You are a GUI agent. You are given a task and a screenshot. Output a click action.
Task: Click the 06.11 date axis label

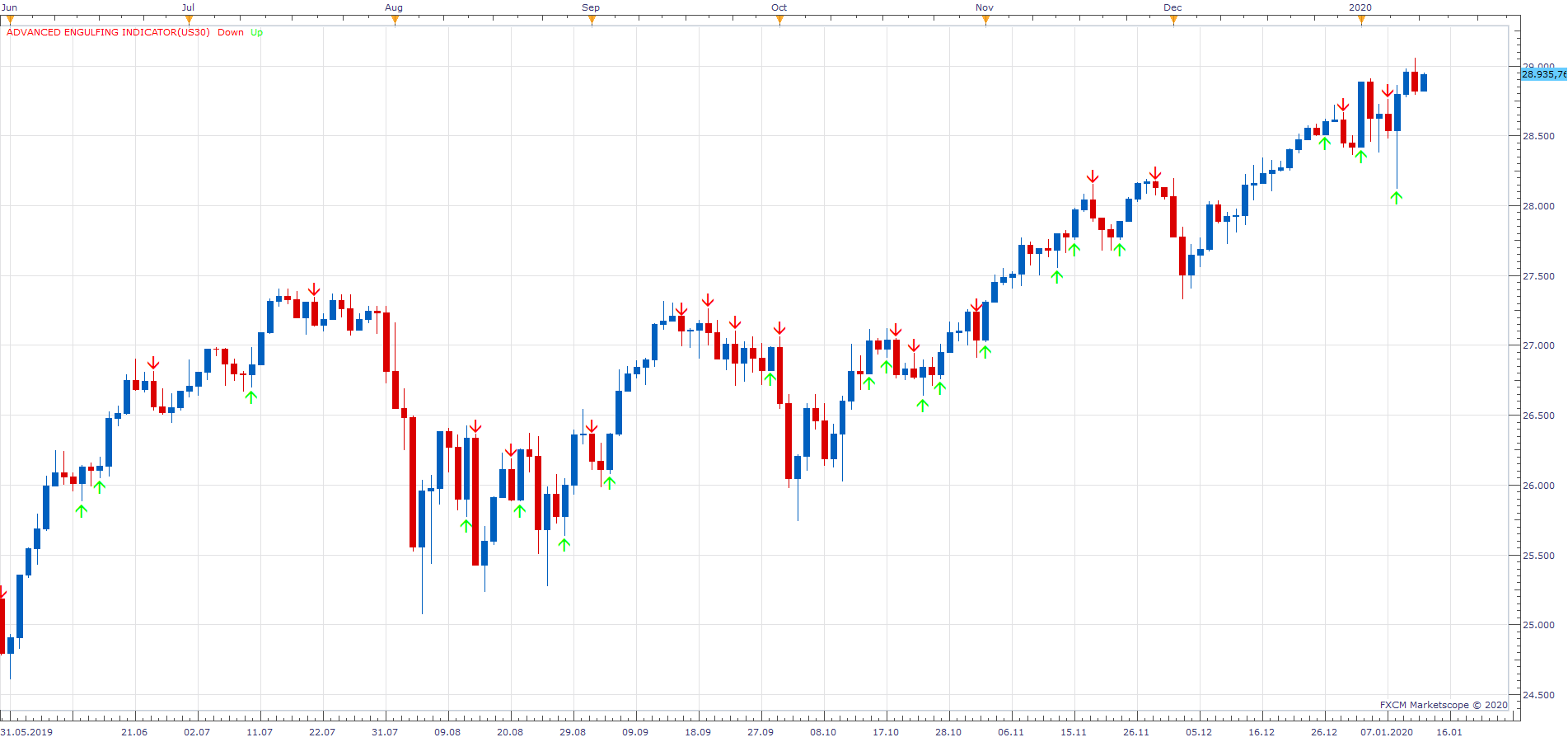pos(1011,732)
